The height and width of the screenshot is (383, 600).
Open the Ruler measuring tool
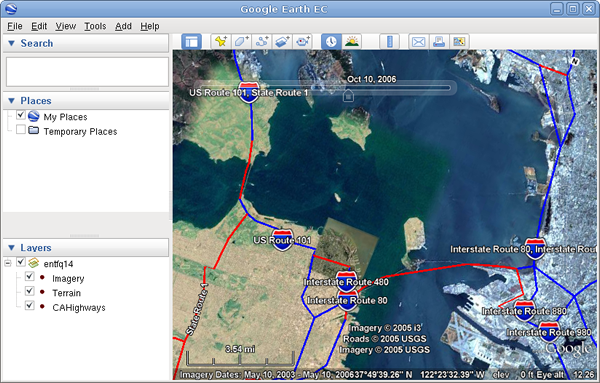pos(390,41)
